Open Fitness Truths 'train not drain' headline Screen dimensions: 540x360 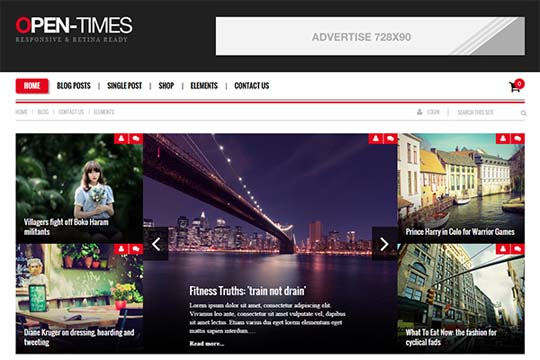click(247, 291)
